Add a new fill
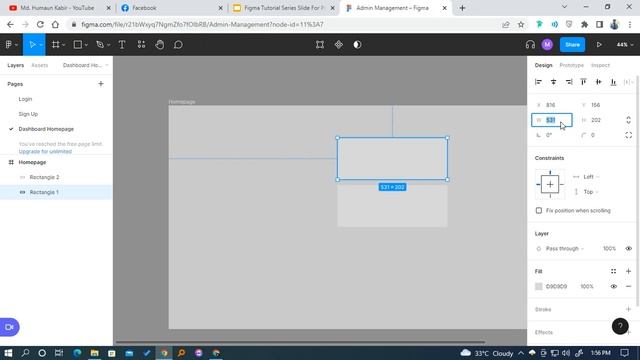 (629, 271)
